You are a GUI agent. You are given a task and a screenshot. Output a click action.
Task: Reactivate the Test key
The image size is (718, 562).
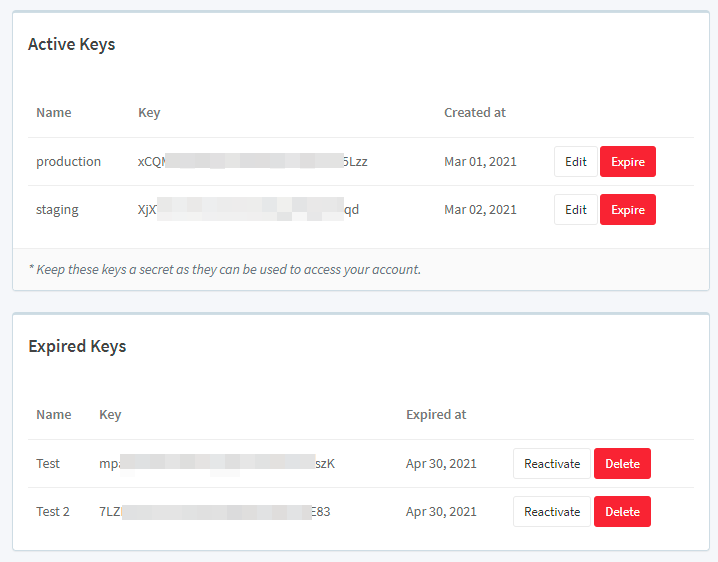(x=552, y=464)
